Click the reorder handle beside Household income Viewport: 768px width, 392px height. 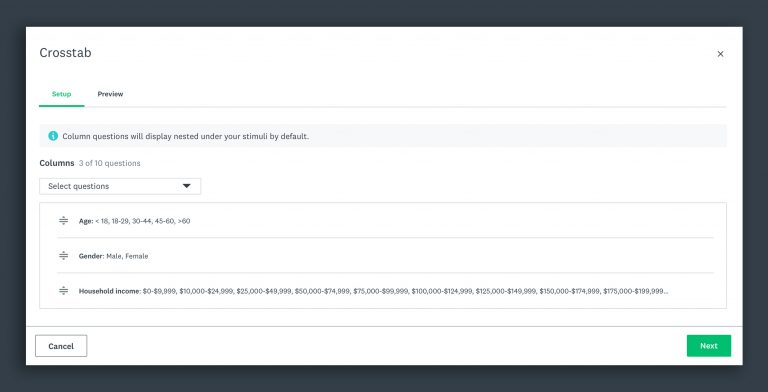(64, 291)
